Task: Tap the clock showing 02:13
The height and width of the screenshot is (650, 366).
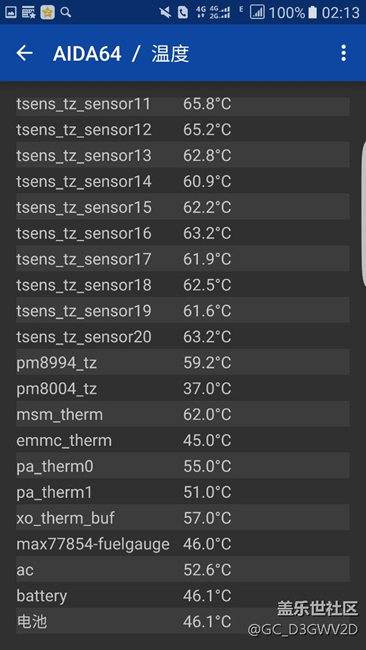Action: (341, 12)
